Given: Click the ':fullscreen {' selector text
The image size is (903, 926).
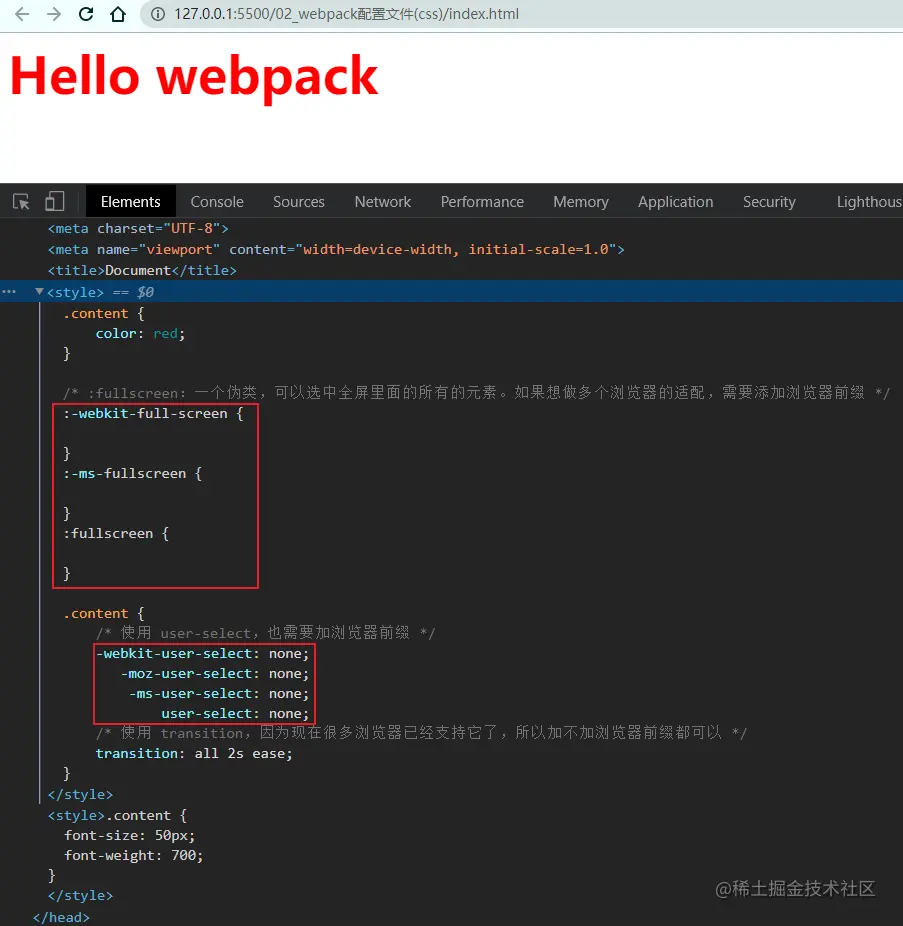Looking at the screenshot, I should 116,534.
